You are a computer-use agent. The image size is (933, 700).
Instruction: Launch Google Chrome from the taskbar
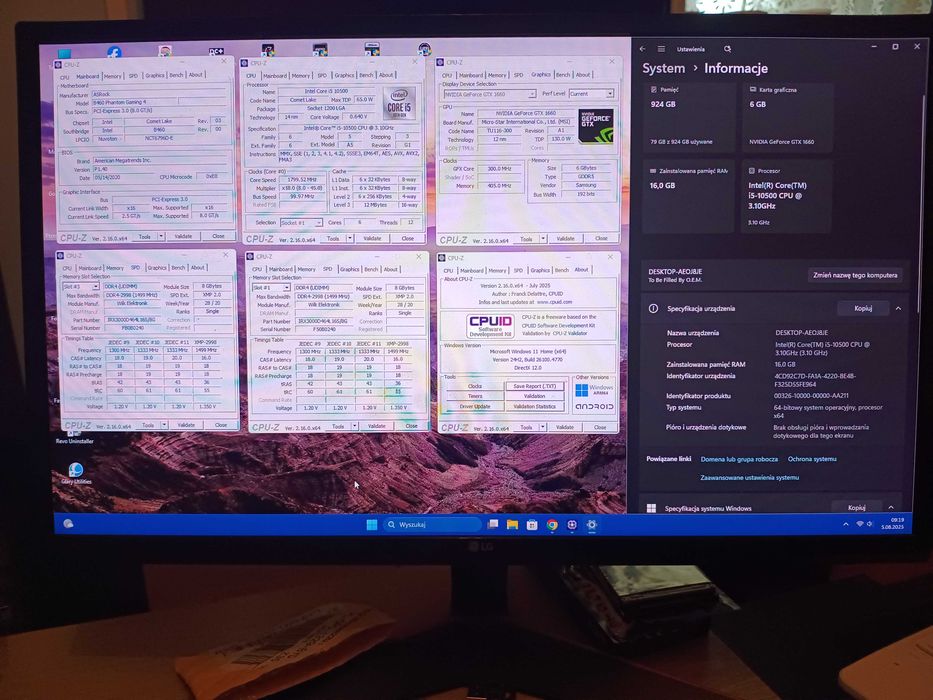(x=552, y=524)
